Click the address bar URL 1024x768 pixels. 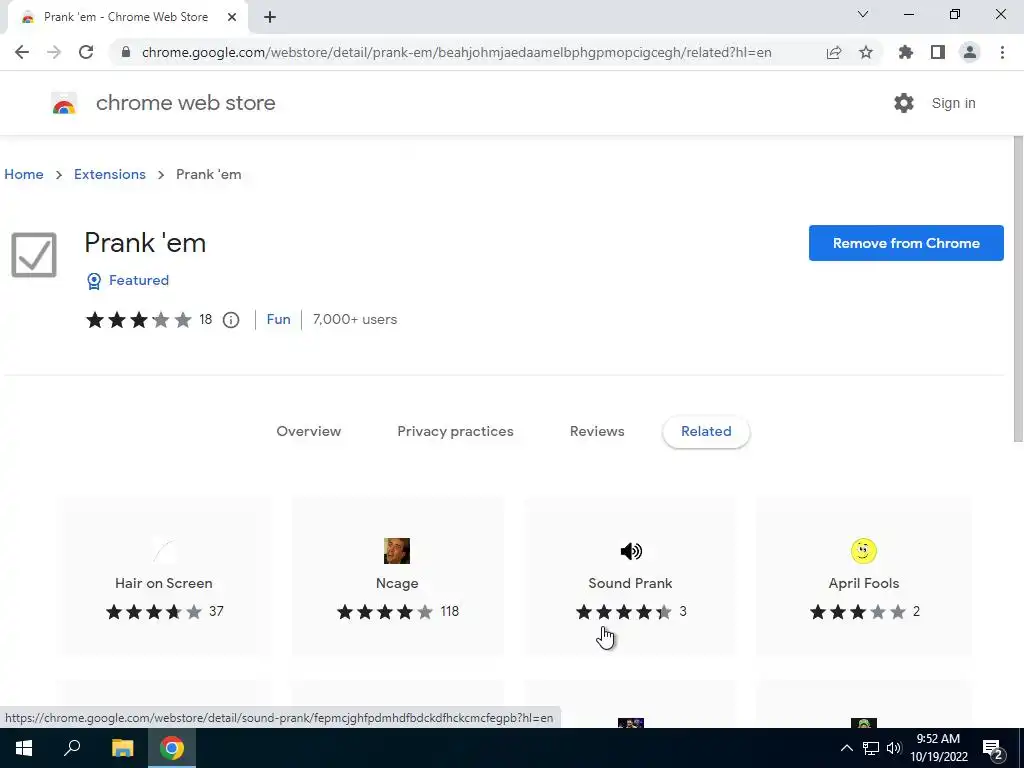tap(456, 52)
